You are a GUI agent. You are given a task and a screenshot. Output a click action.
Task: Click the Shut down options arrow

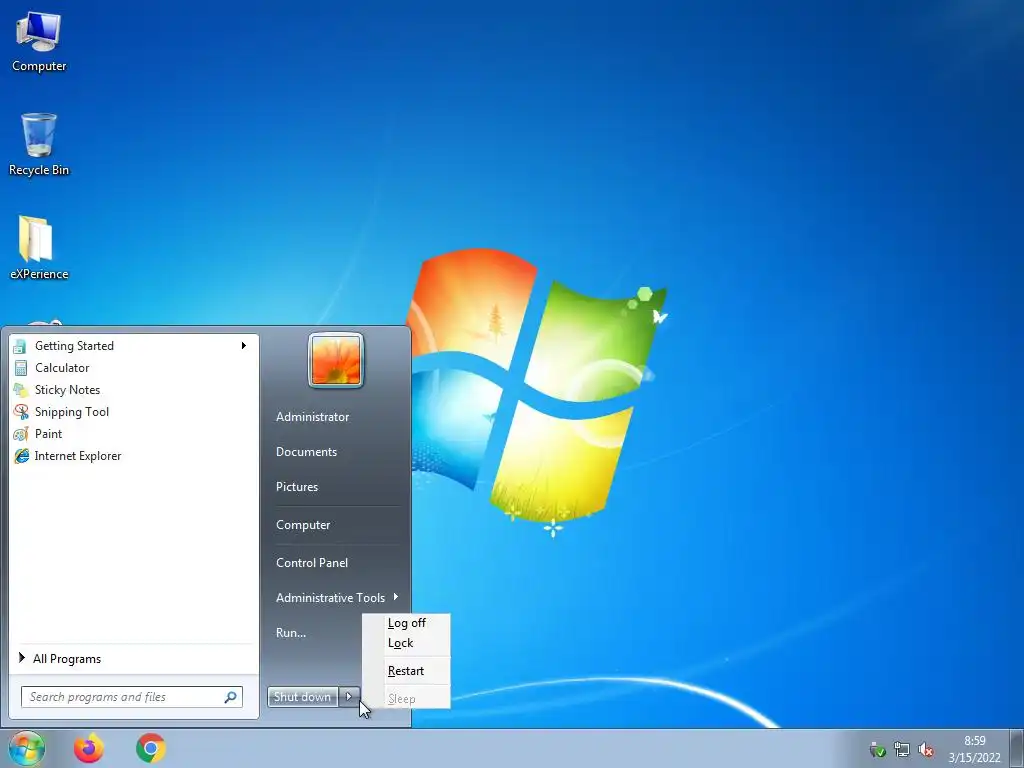pos(349,697)
